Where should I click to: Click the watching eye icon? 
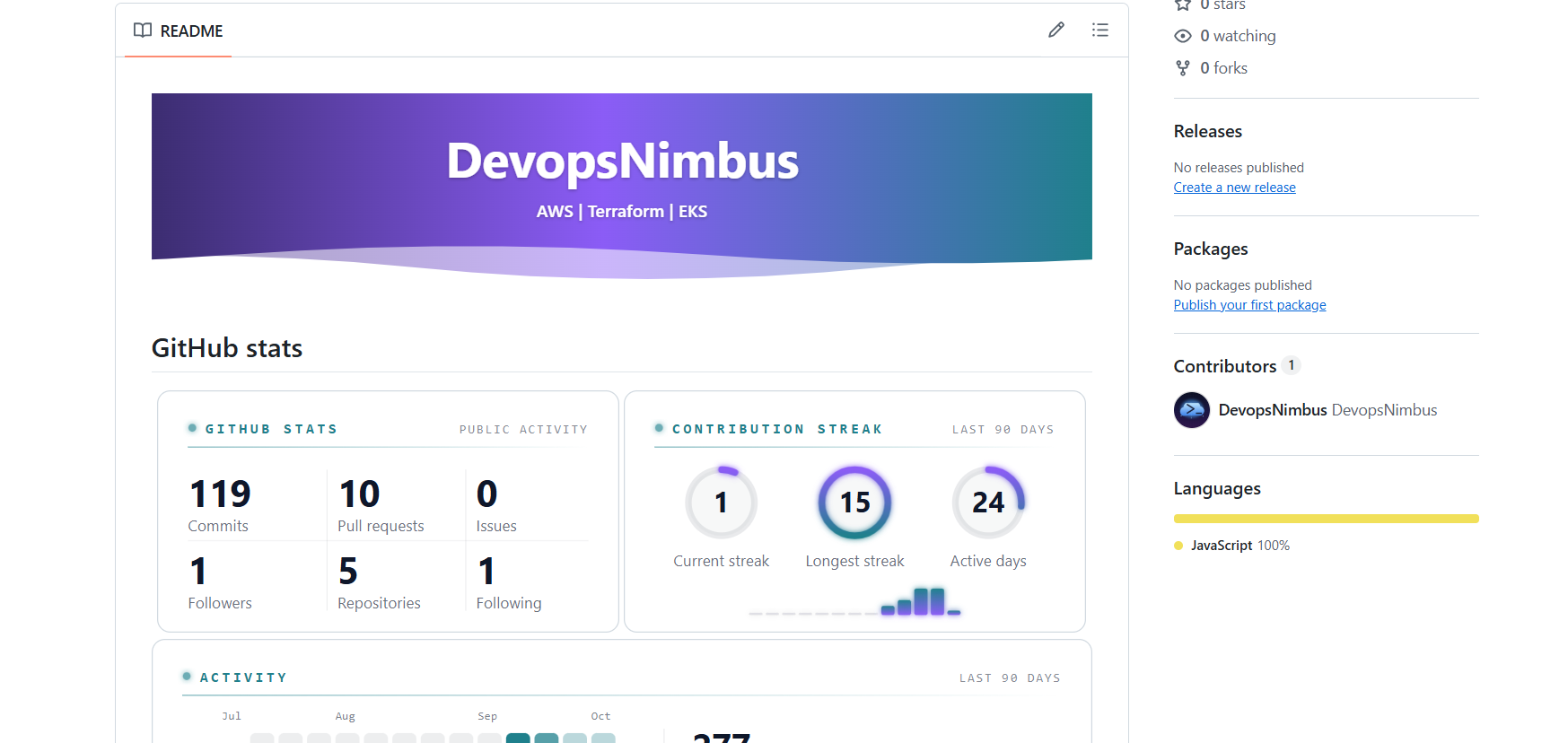pos(1183,36)
